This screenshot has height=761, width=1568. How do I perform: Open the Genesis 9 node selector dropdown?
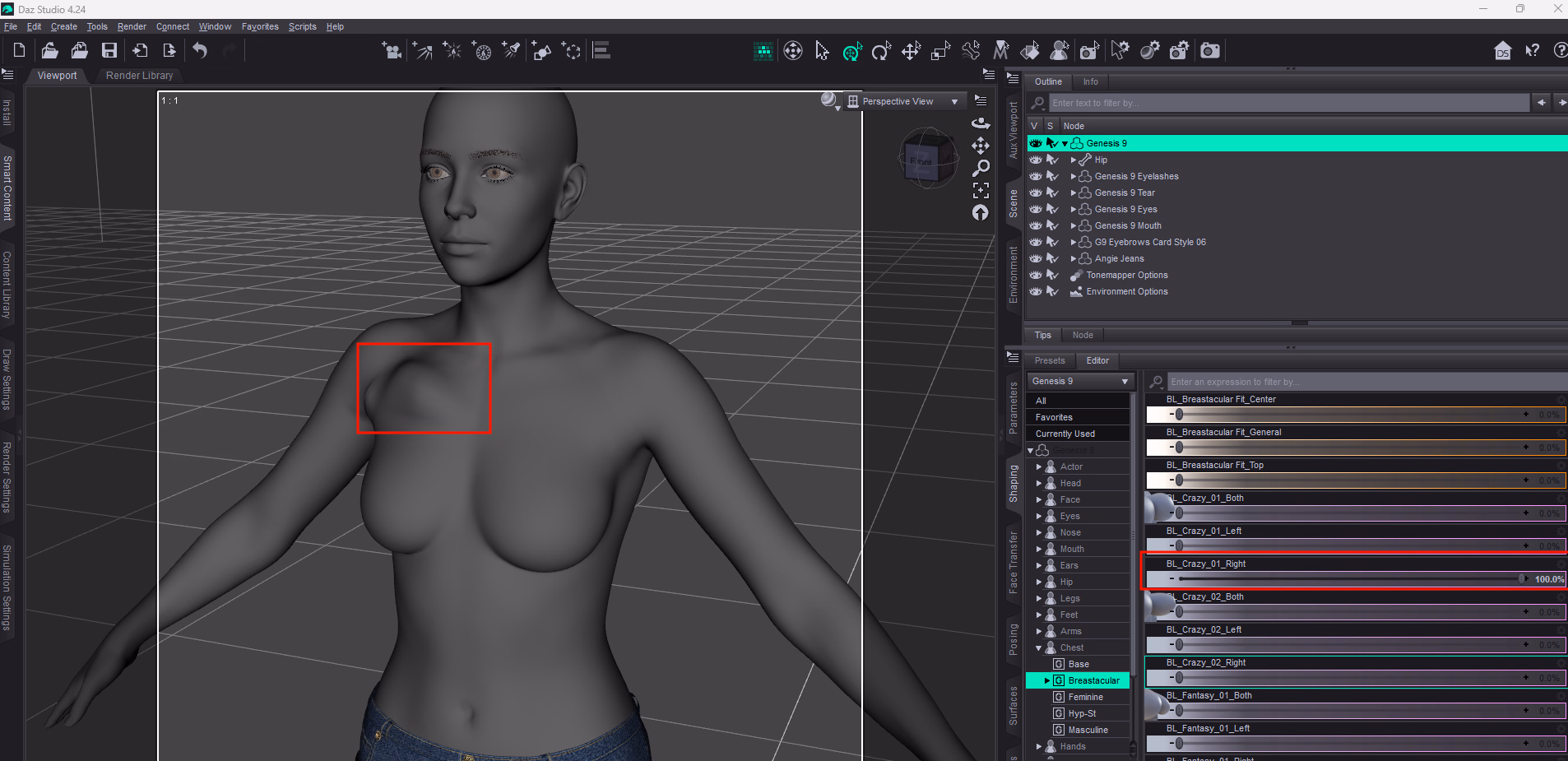point(1080,381)
